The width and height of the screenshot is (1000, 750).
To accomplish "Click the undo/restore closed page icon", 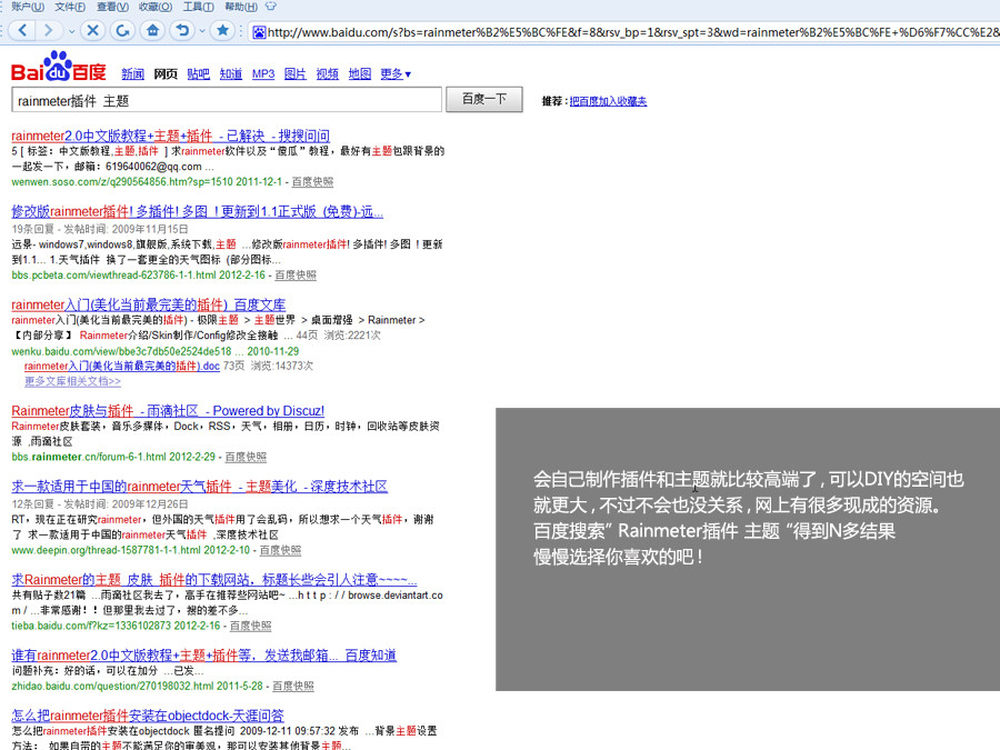I will [182, 30].
